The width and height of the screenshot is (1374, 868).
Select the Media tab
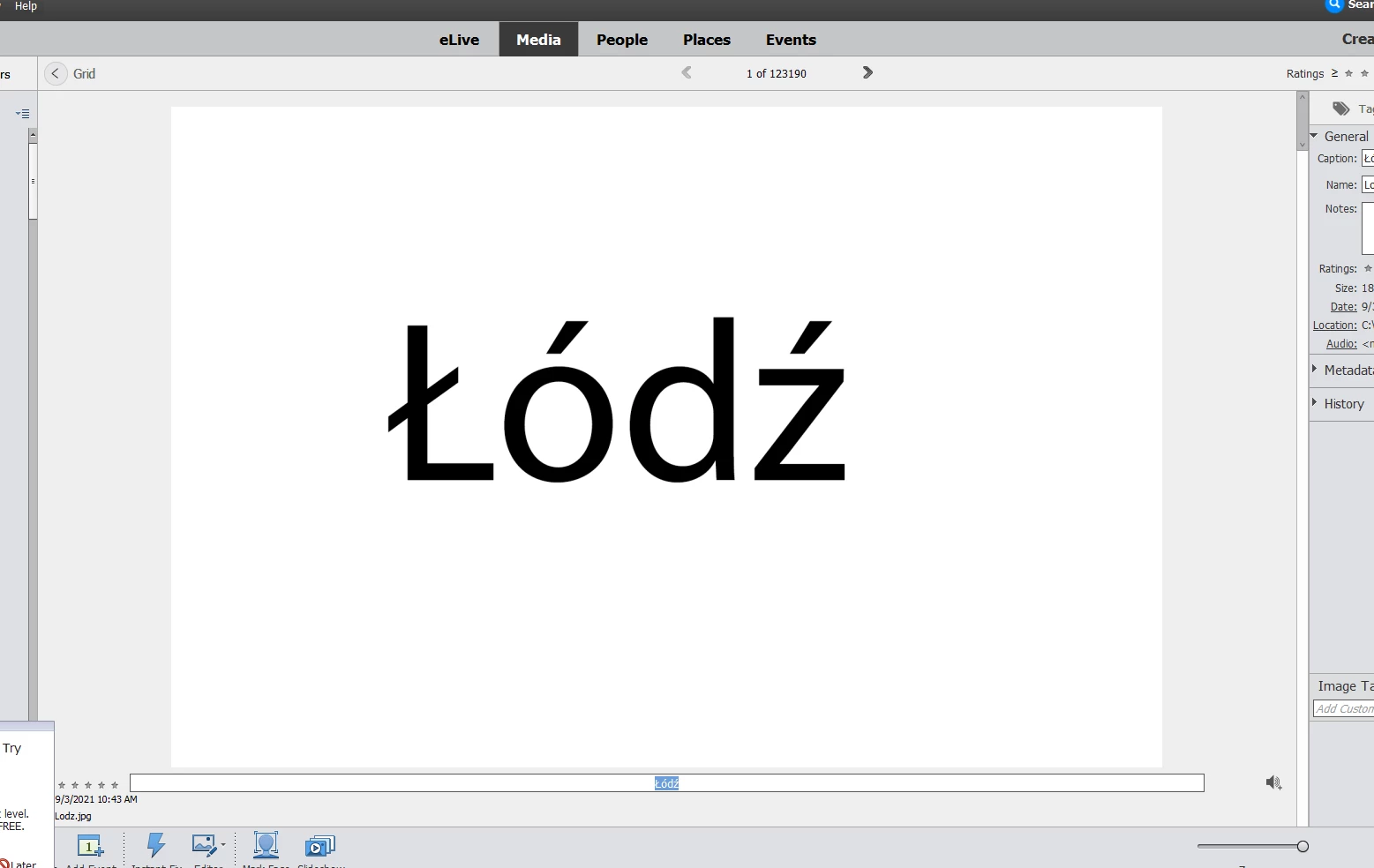(x=538, y=40)
